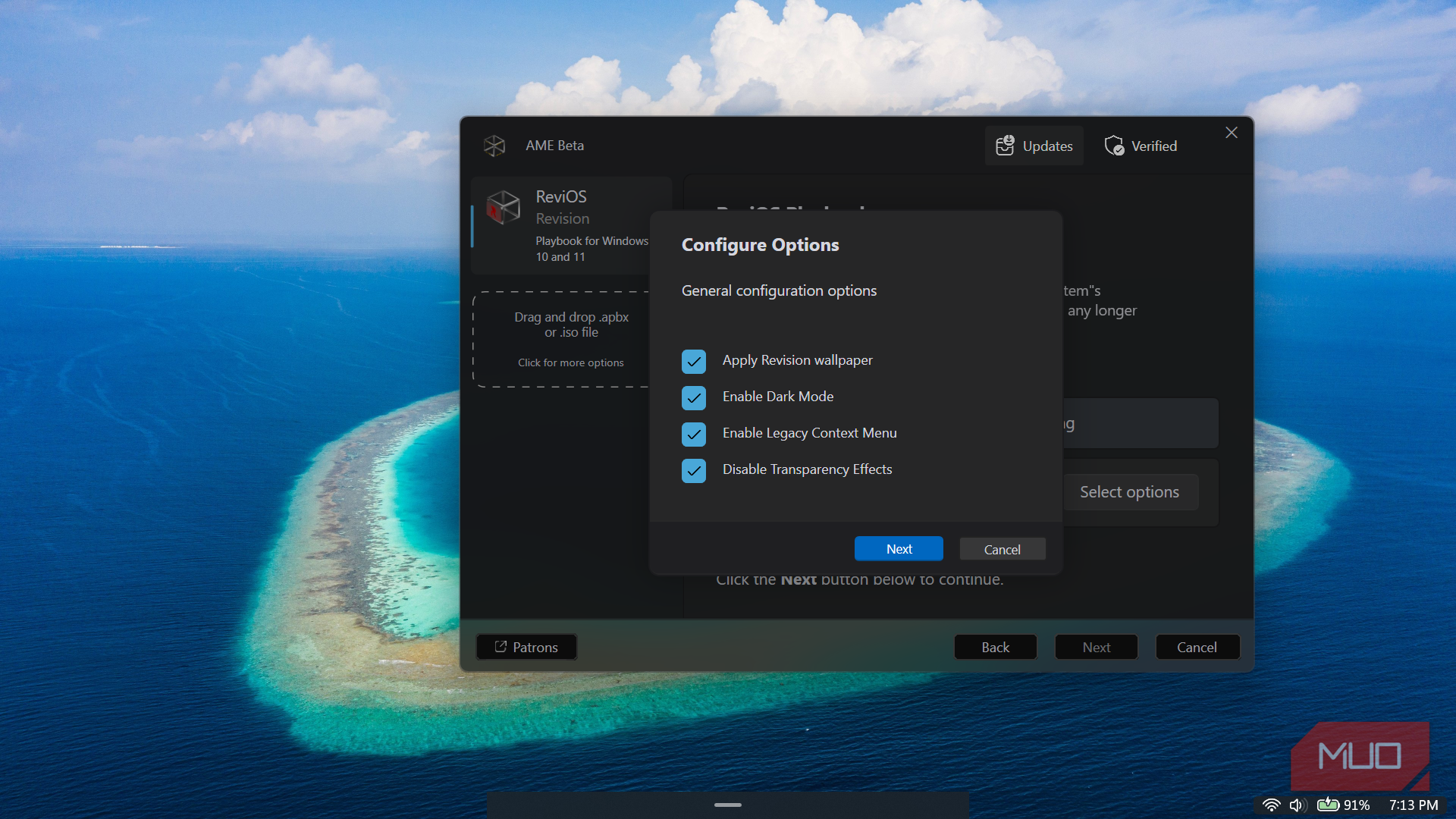The width and height of the screenshot is (1456, 819).
Task: Cancel the AME wizard from bottom bar
Action: click(1197, 647)
